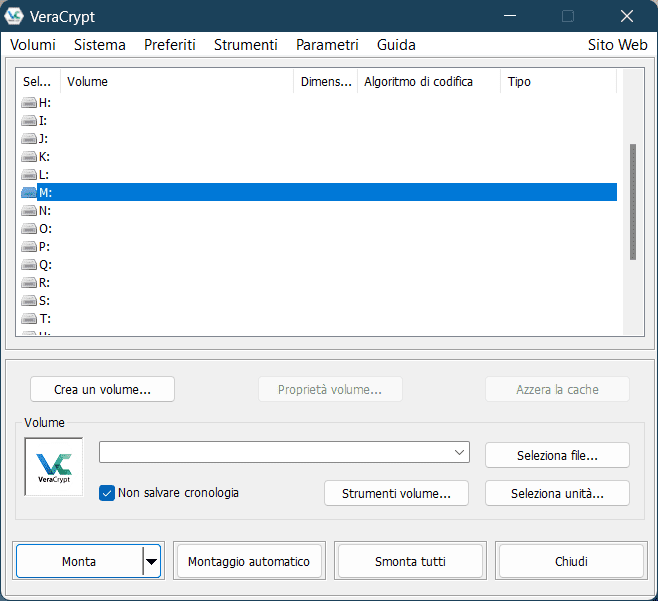Image resolution: width=658 pixels, height=601 pixels.
Task: Click the drive icon for I:
Action: (29, 120)
